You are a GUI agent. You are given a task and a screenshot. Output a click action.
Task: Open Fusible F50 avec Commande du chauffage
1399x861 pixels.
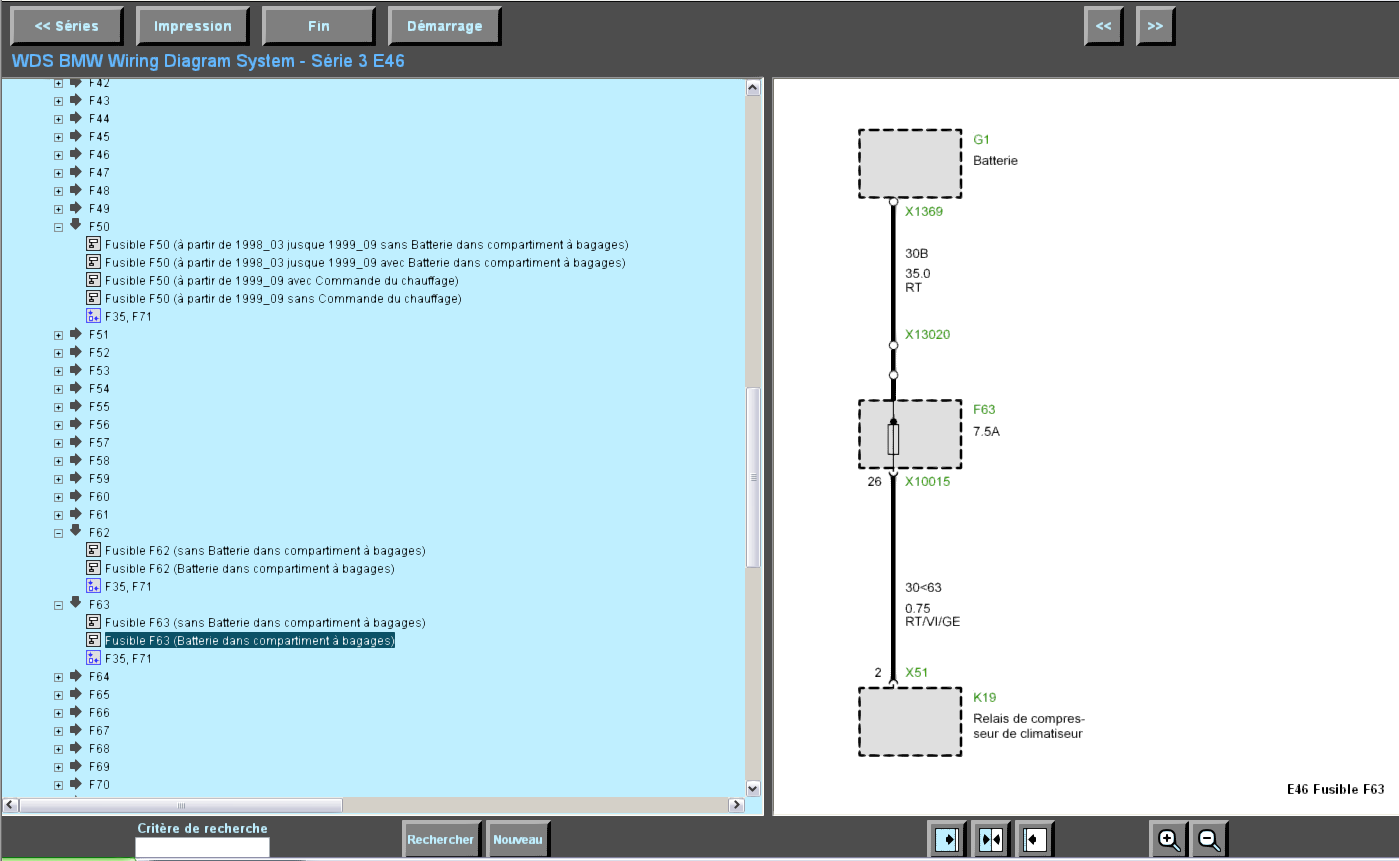(282, 281)
